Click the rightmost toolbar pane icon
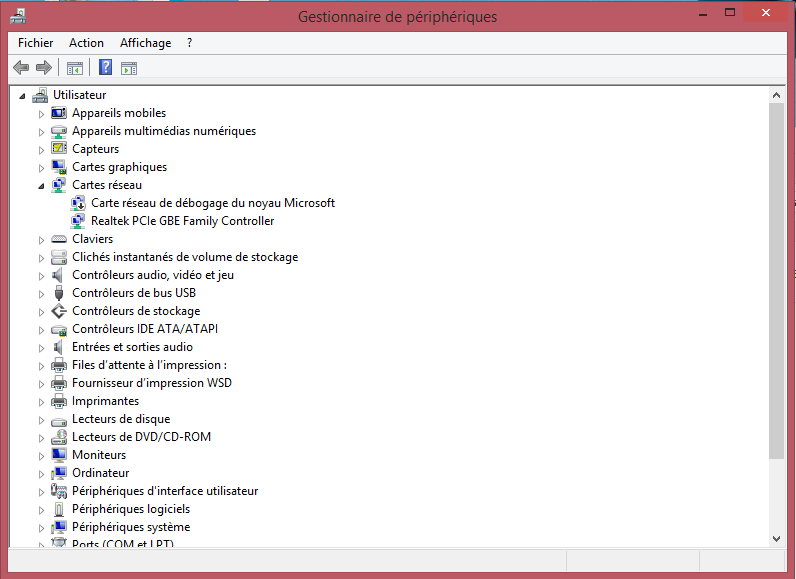Image resolution: width=796 pixels, height=579 pixels. click(129, 68)
